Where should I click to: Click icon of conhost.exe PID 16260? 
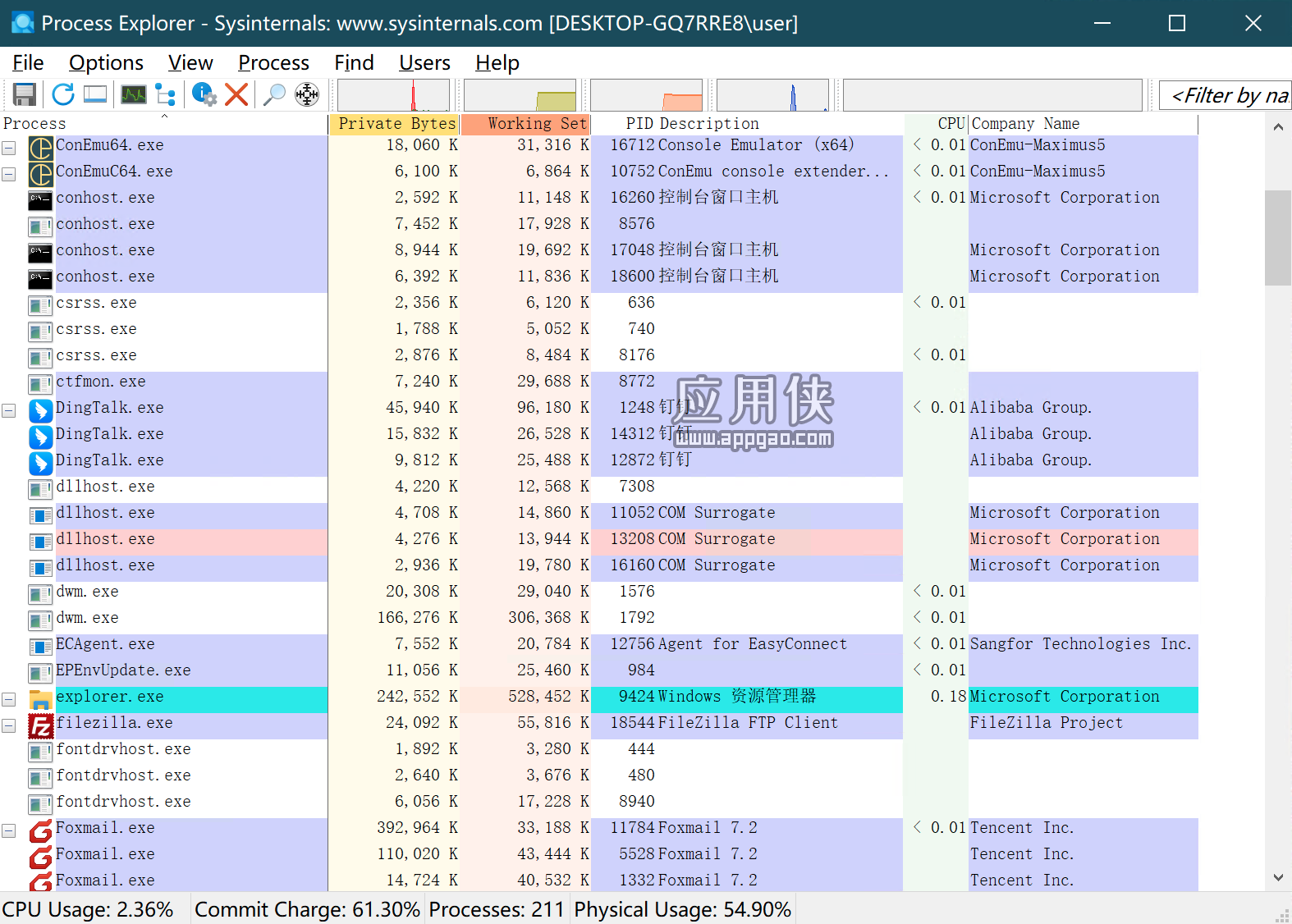click(40, 201)
